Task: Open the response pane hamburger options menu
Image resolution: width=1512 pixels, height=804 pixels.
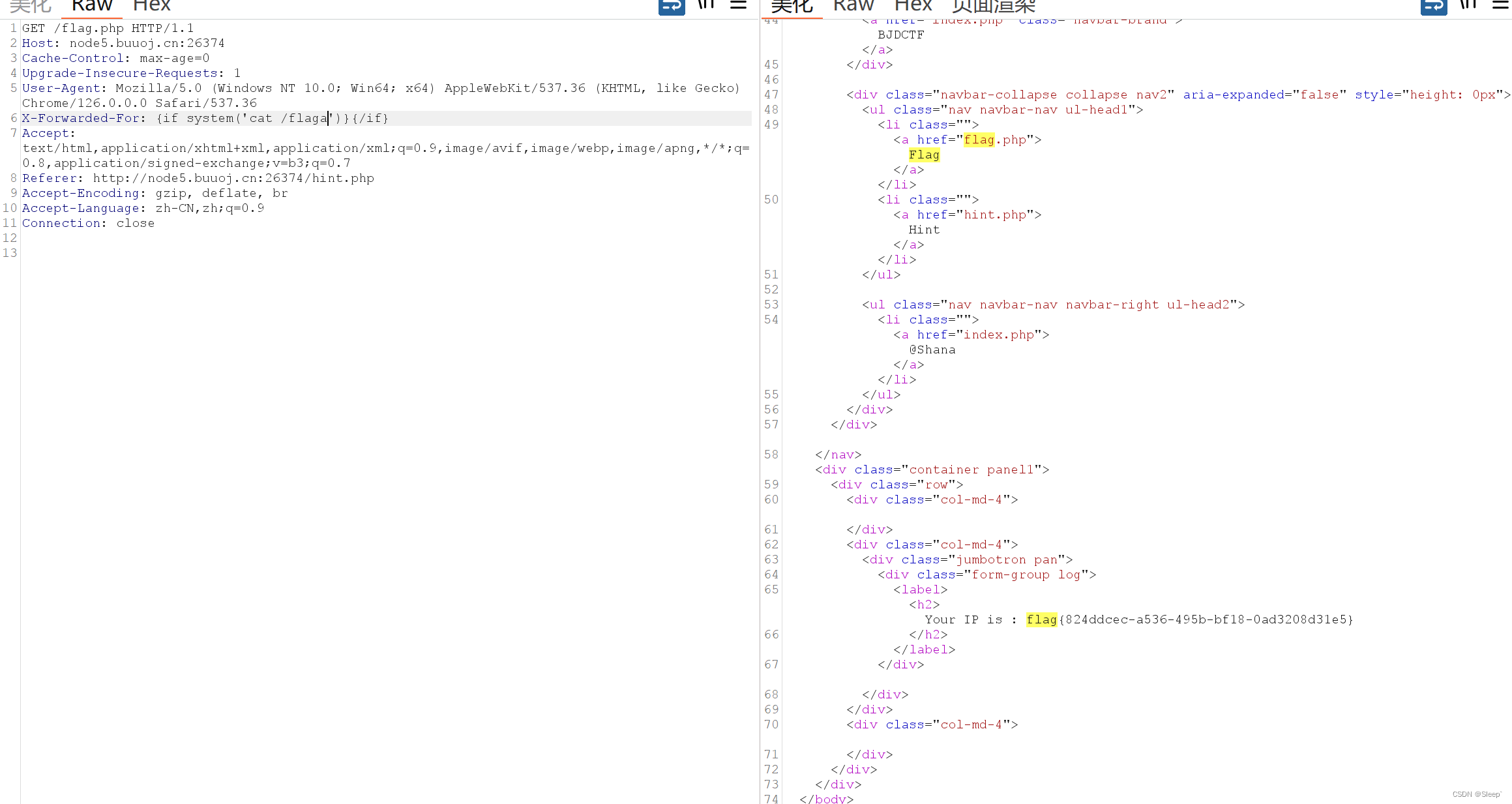Action: click(x=1500, y=5)
